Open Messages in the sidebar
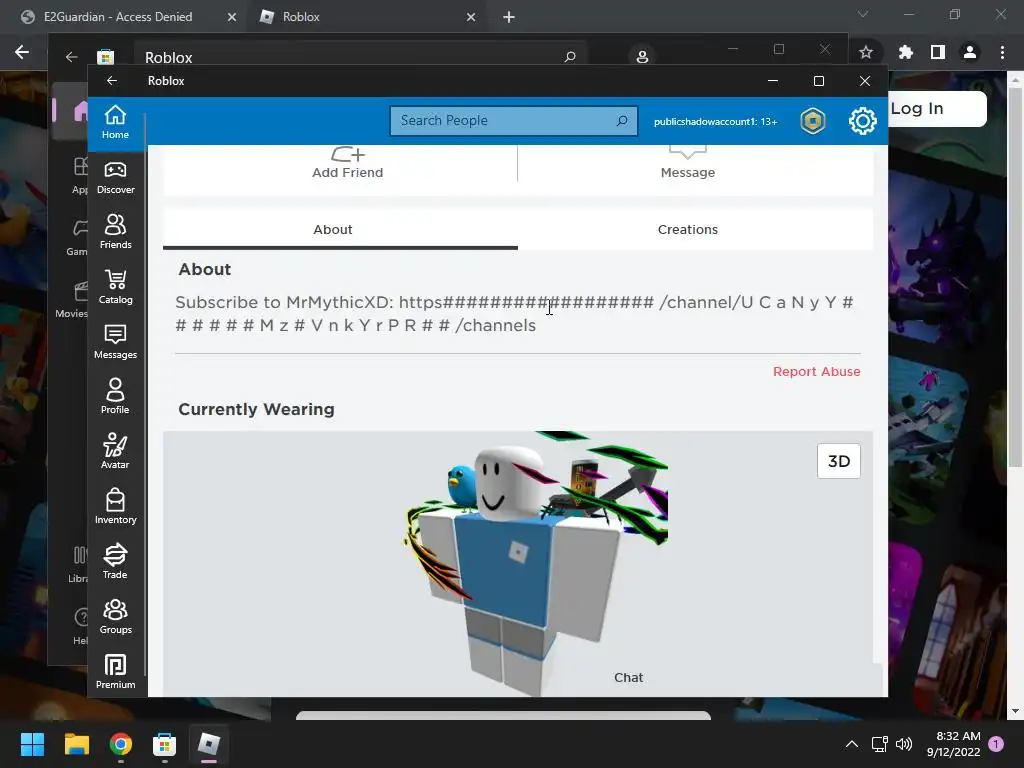This screenshot has height=768, width=1024. tap(115, 342)
